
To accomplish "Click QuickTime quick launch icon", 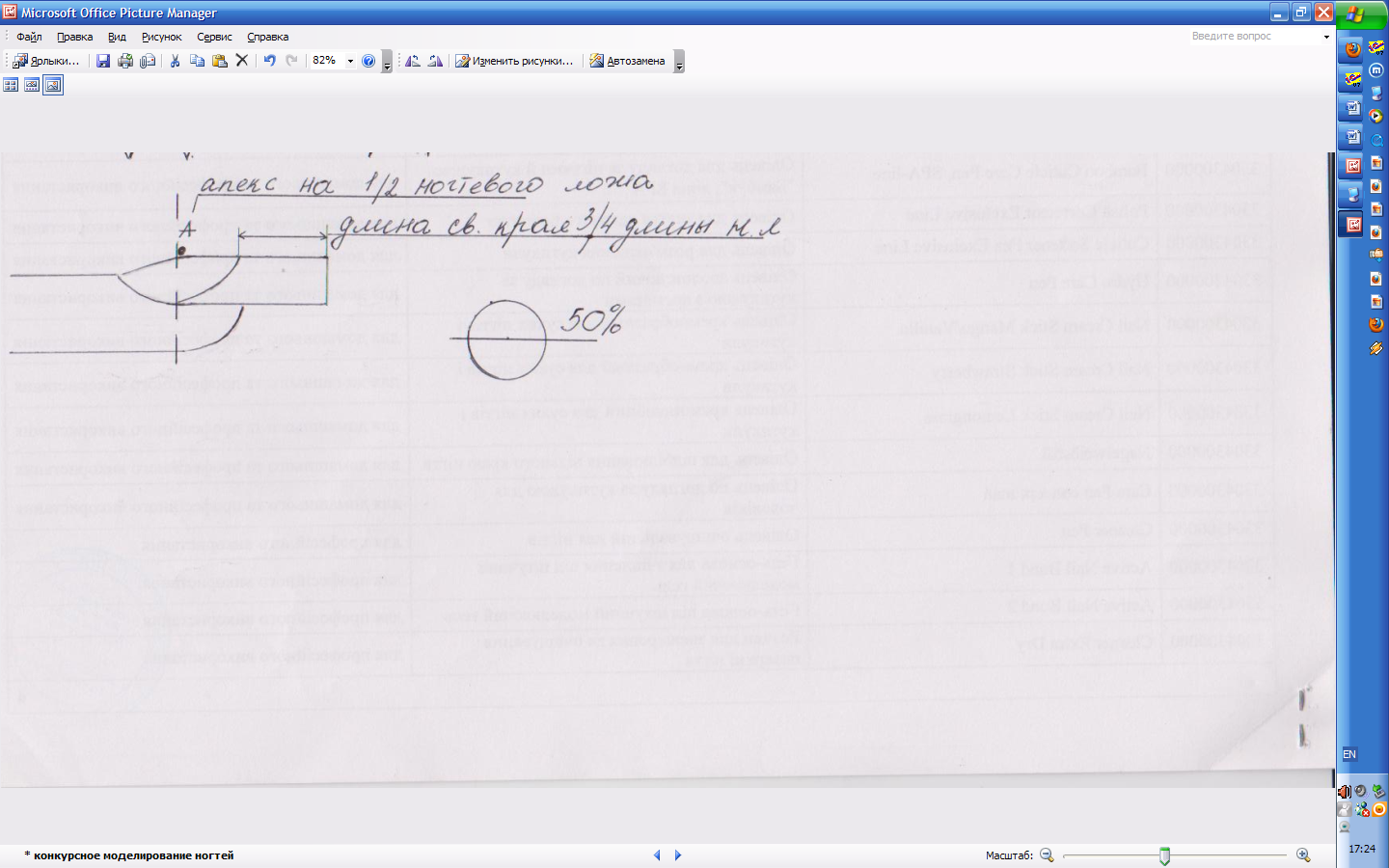I will [1376, 140].
